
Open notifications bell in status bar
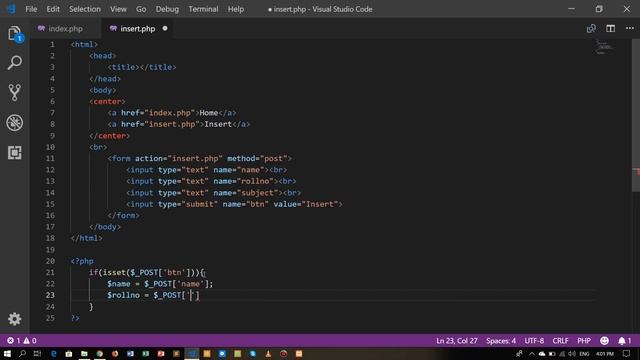pos(624,340)
